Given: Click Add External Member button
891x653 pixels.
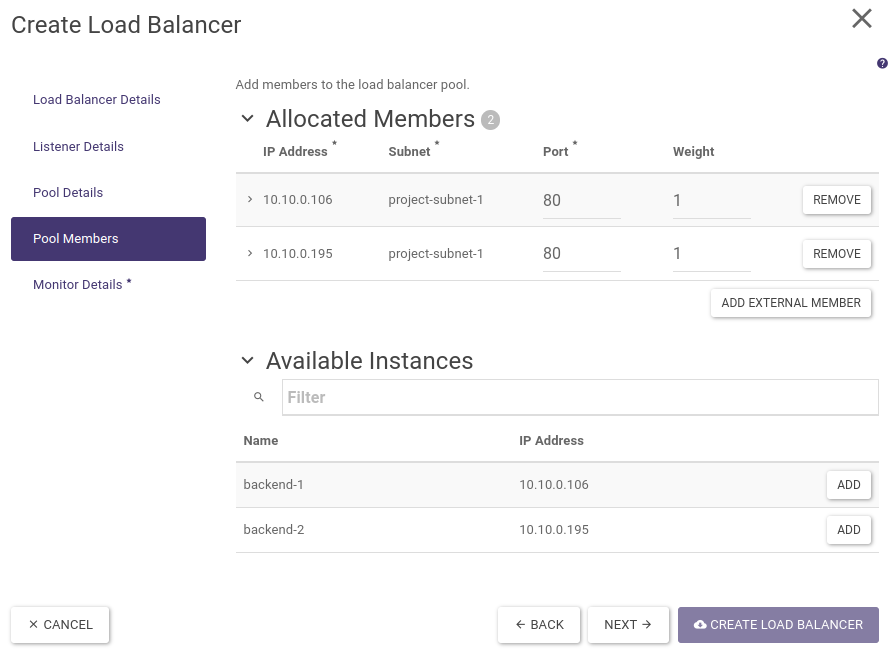Looking at the screenshot, I should click(790, 303).
